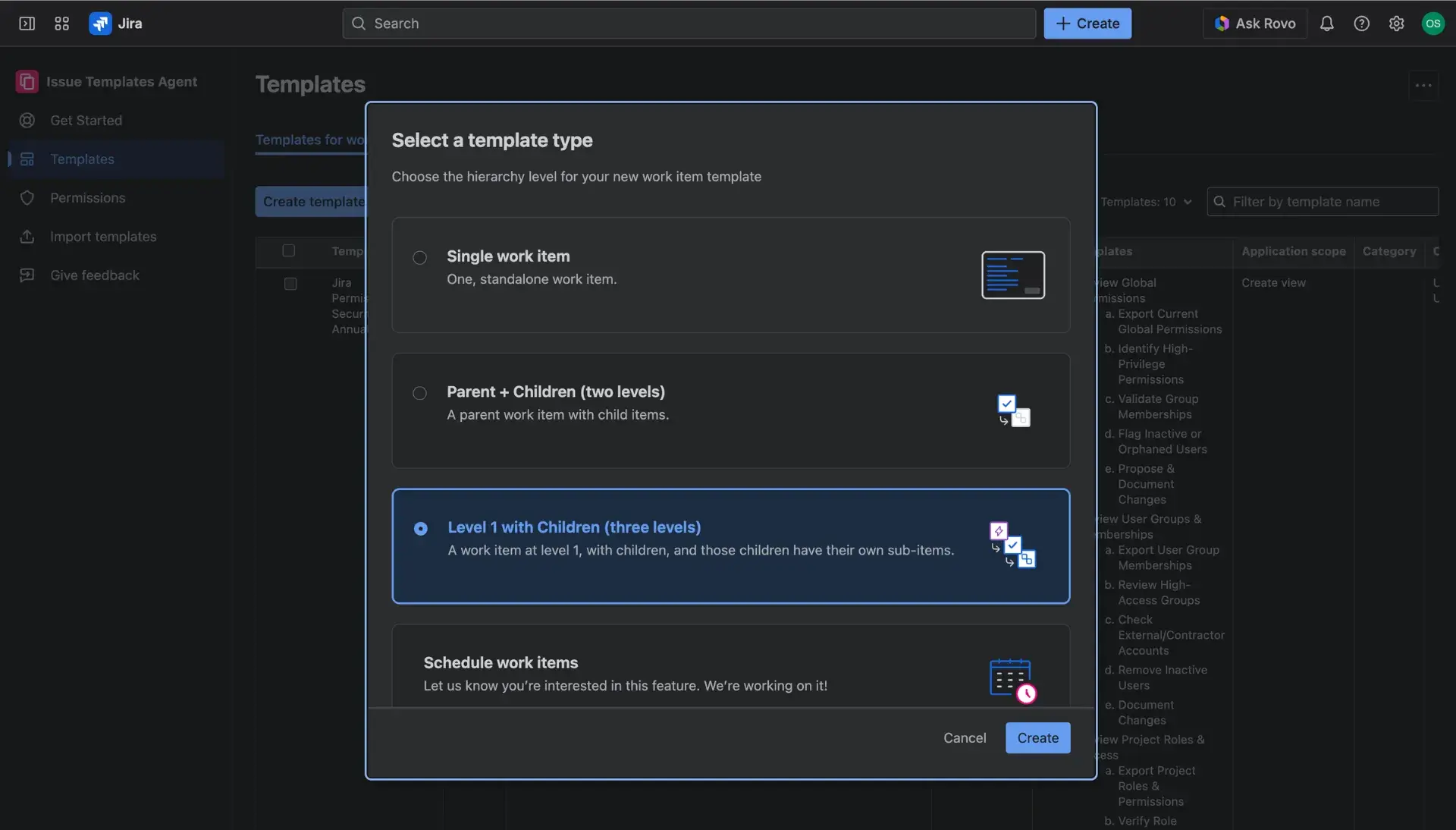Viewport: 1456px width, 830px height.
Task: Click Create to confirm template type
Action: click(x=1037, y=738)
